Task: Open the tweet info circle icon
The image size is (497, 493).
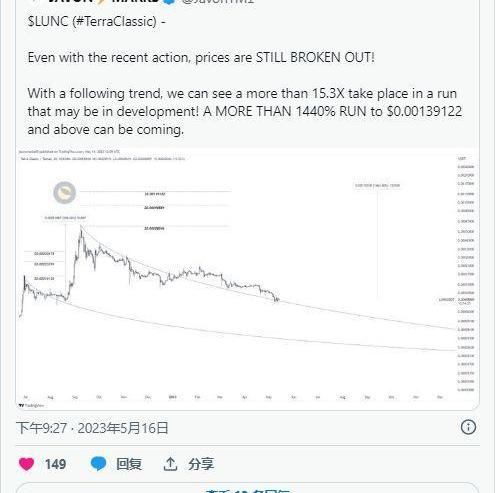Action: click(468, 427)
